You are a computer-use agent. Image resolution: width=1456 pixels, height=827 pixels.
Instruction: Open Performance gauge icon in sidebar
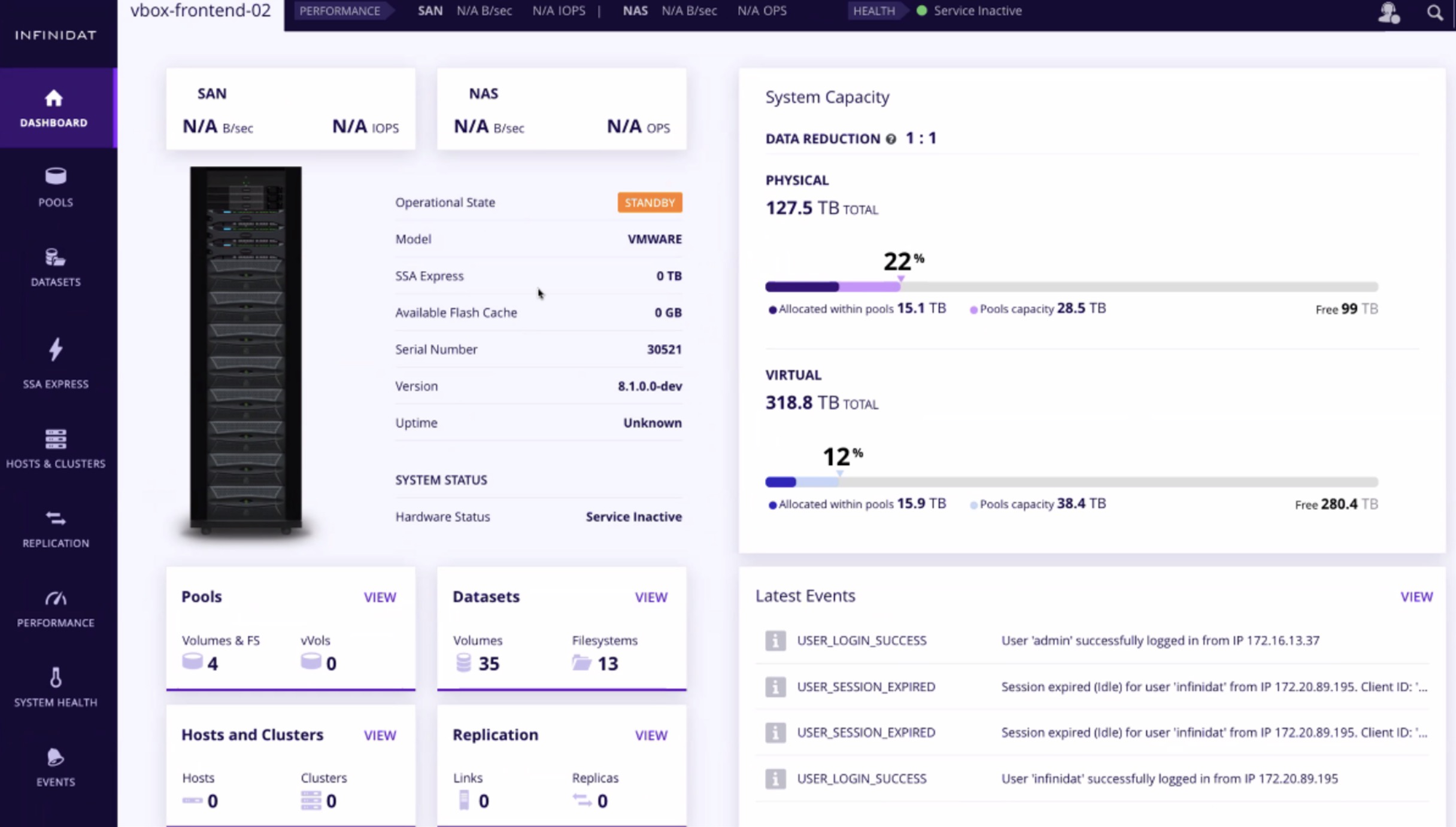coord(56,598)
